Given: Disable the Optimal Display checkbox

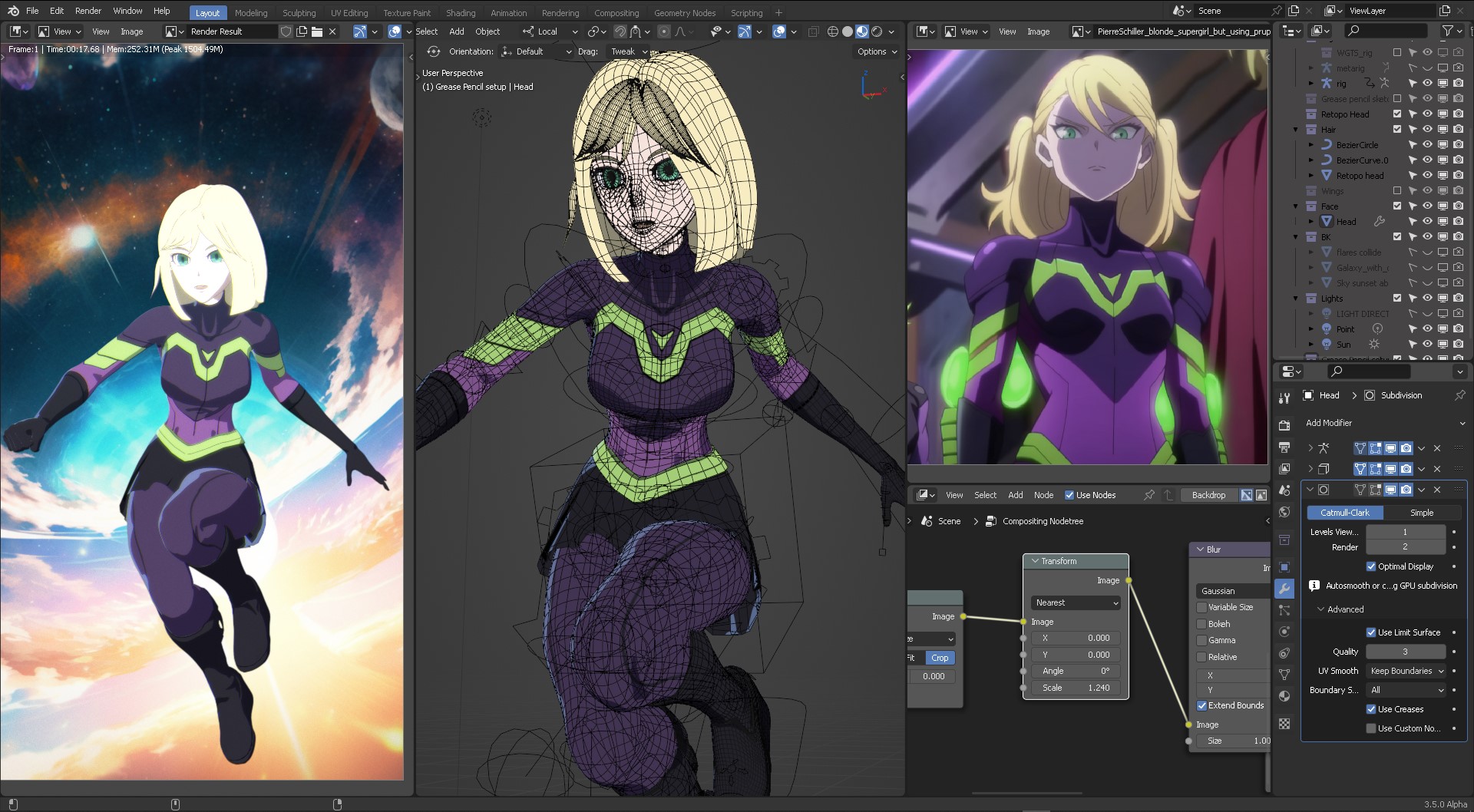Looking at the screenshot, I should pos(1372,566).
